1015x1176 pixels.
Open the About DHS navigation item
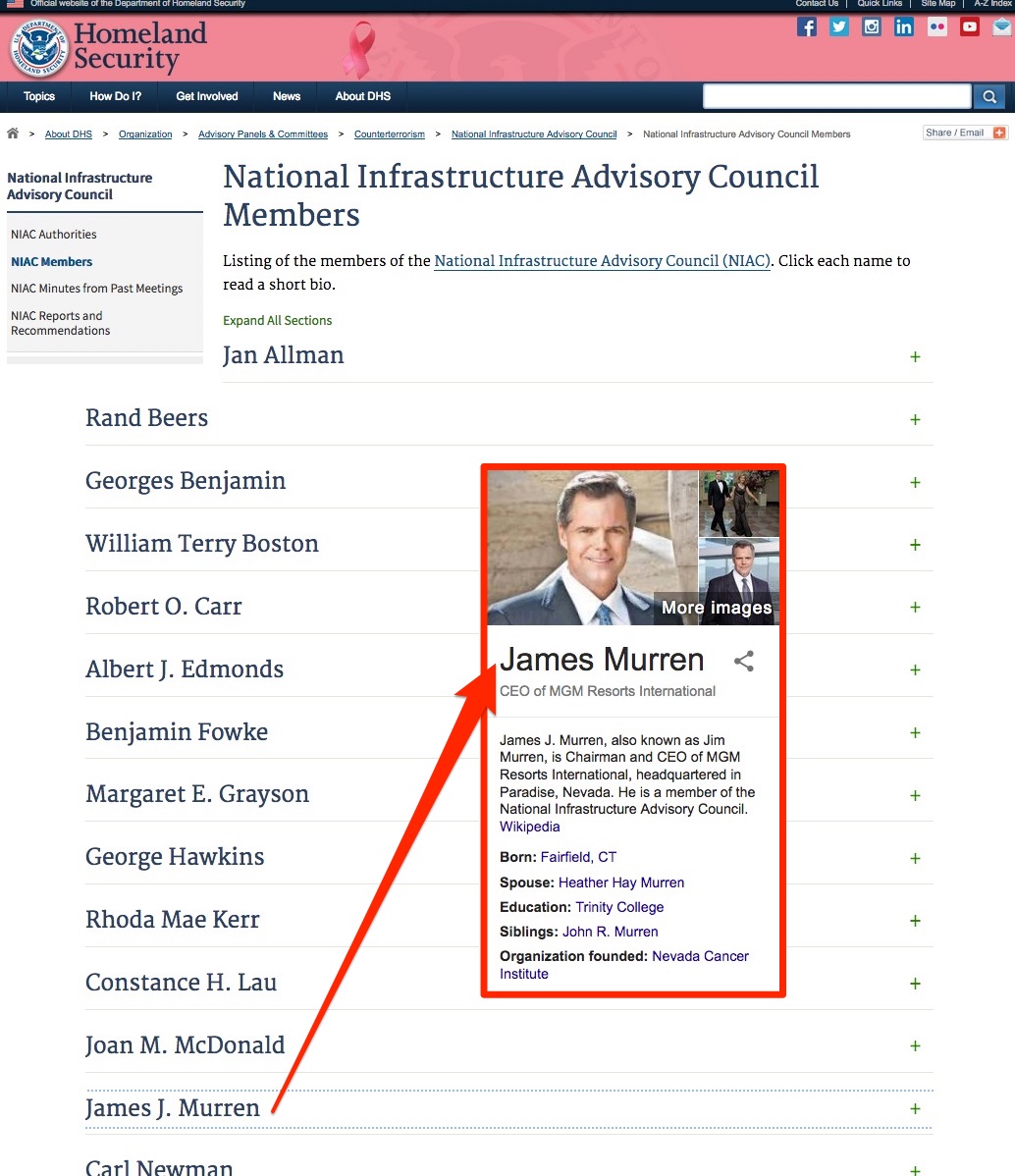[363, 97]
